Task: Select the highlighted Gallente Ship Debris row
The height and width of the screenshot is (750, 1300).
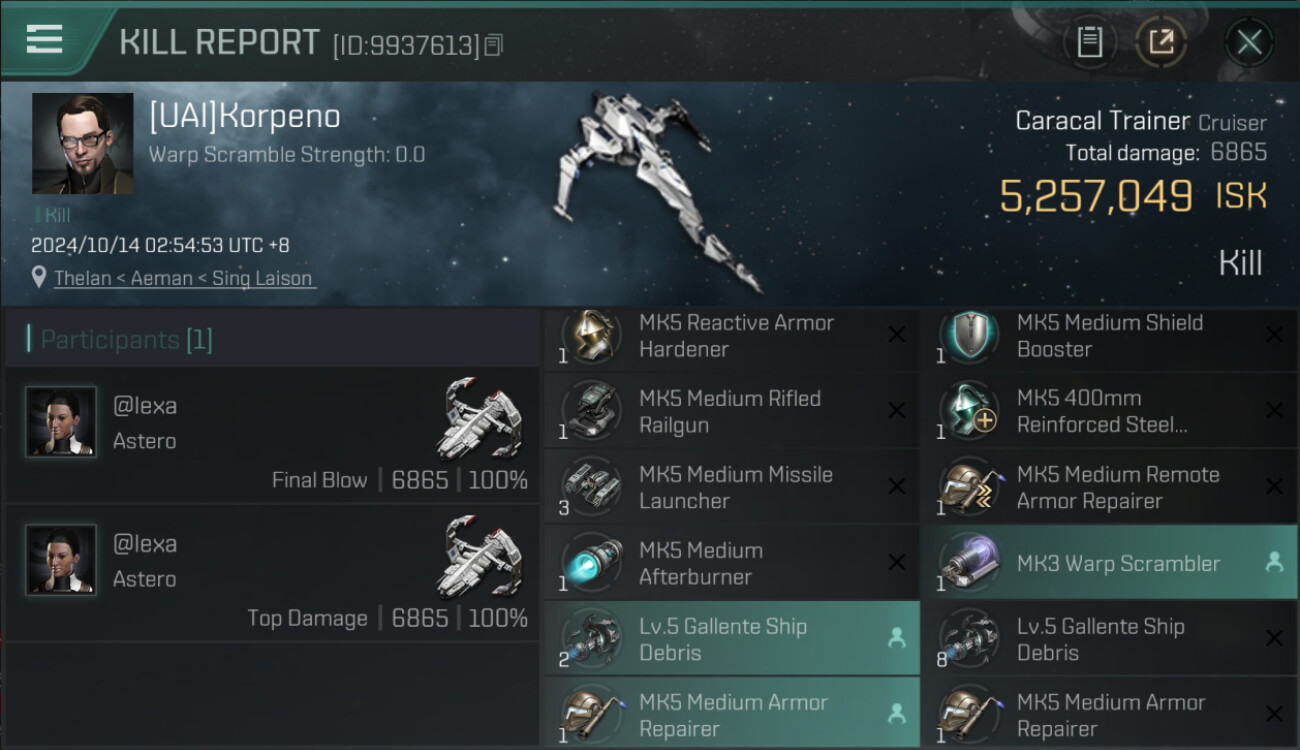Action: coord(731,639)
